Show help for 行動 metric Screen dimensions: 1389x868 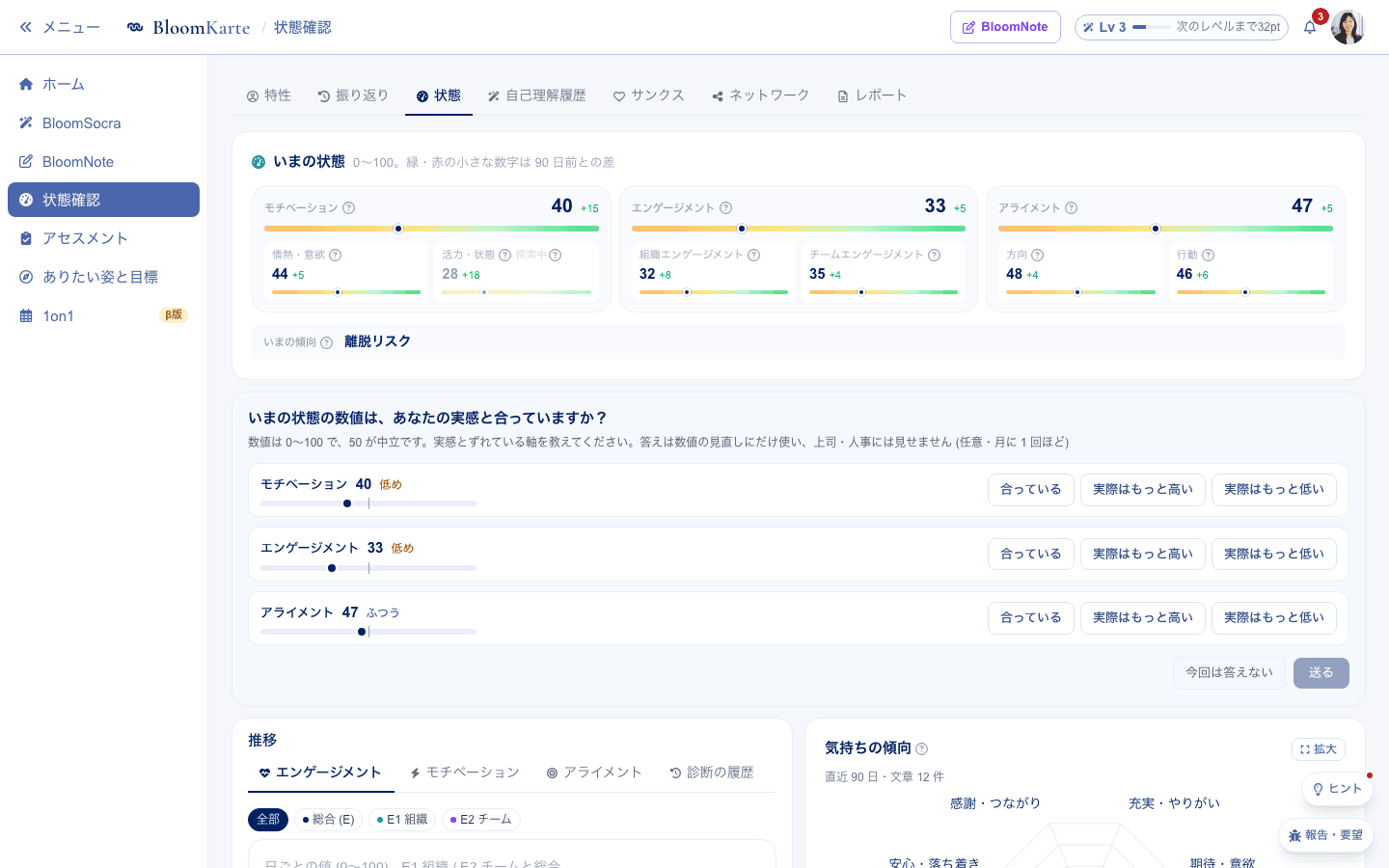tap(1209, 256)
